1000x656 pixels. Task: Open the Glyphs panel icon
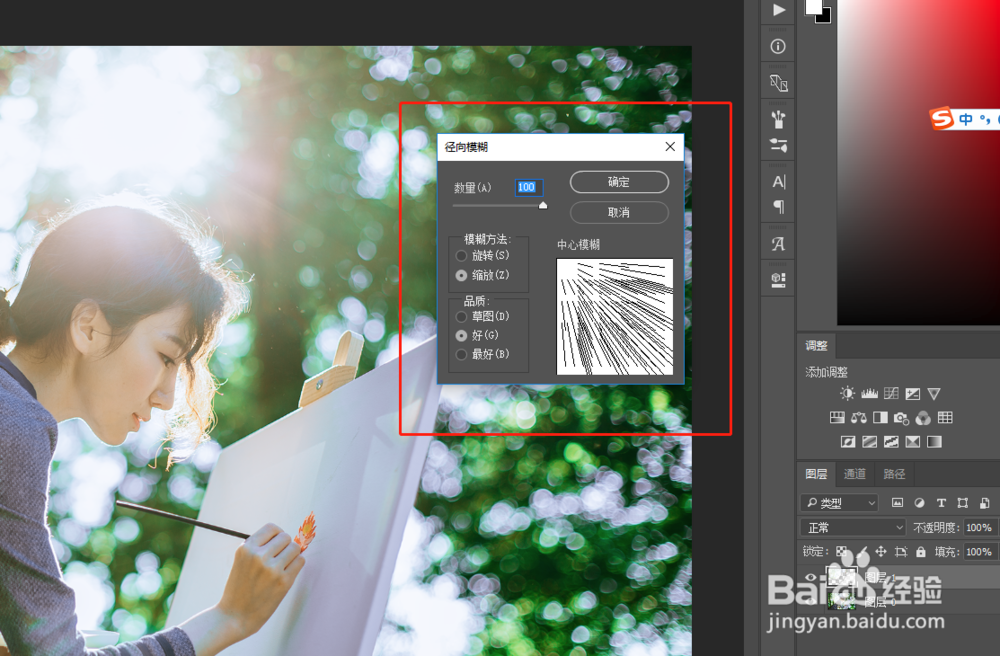point(778,244)
